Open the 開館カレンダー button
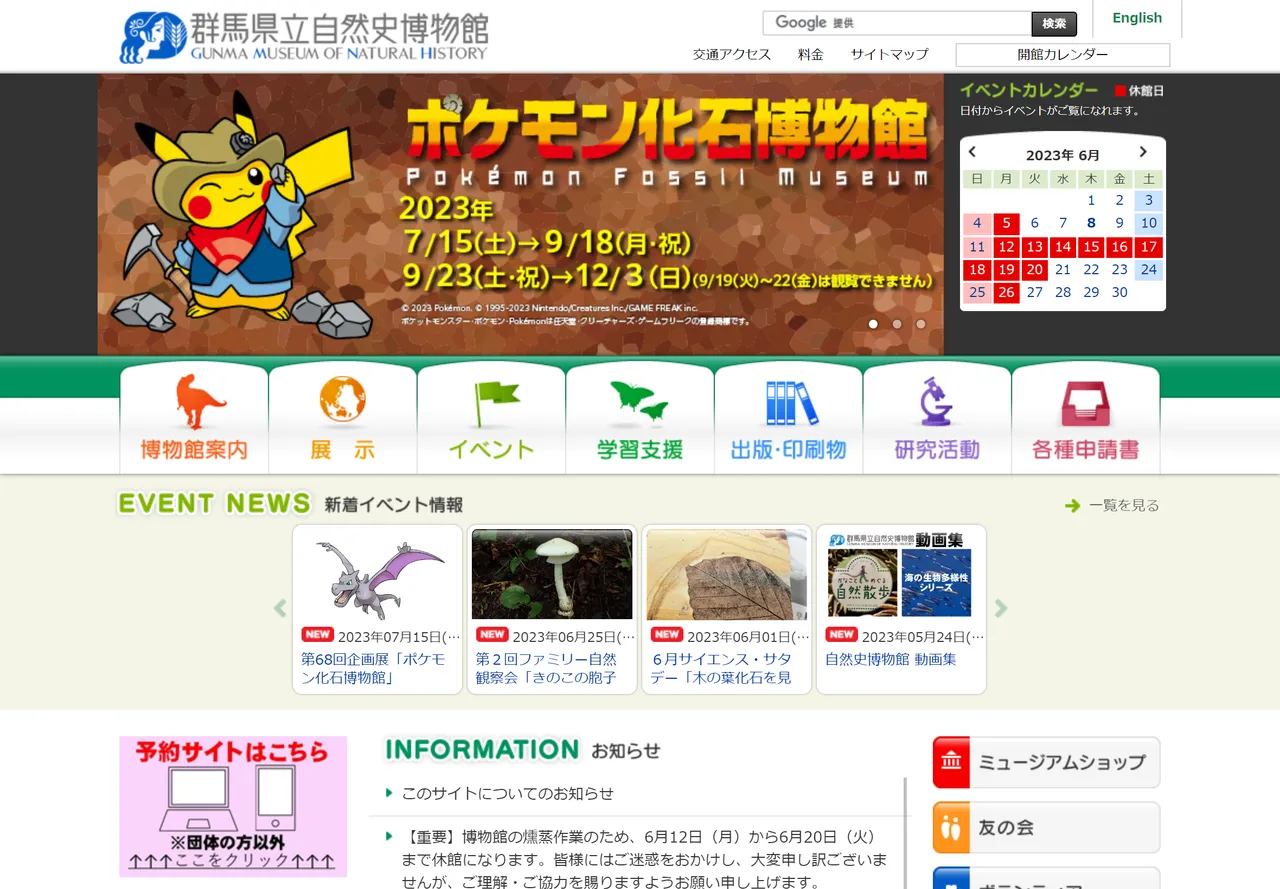1280x889 pixels. [x=1063, y=55]
